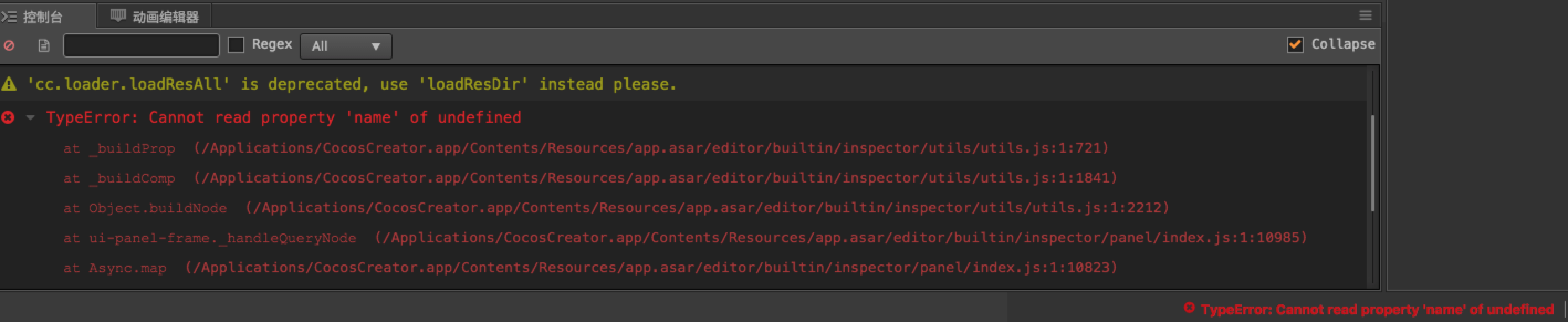Click the Async.map stack trace line

[x=590, y=267]
